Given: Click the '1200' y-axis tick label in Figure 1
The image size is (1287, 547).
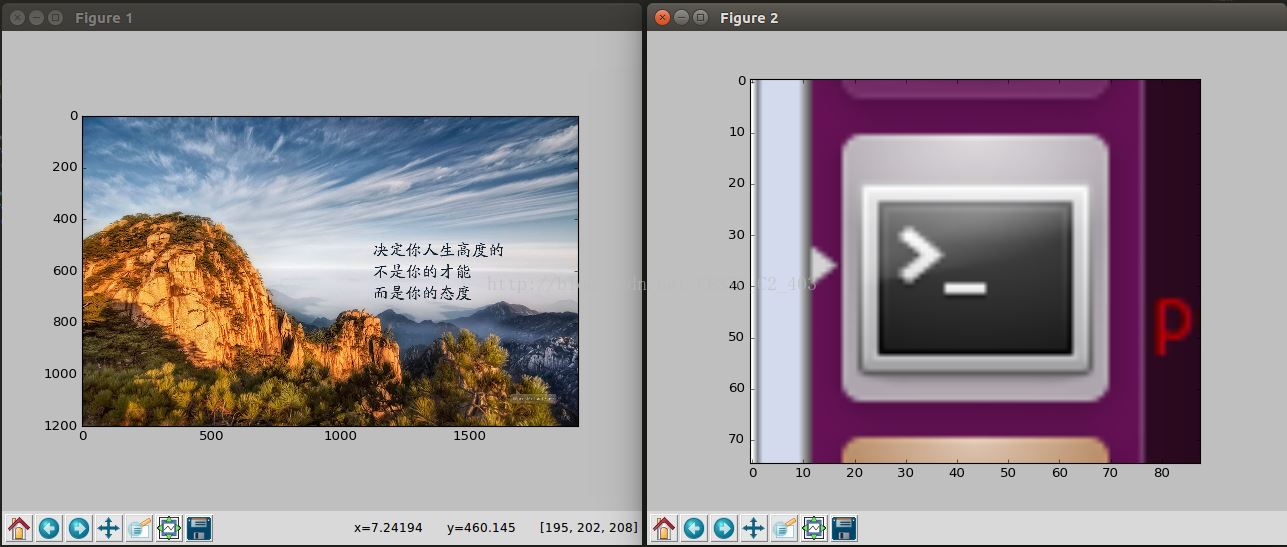Looking at the screenshot, I should click(60, 425).
